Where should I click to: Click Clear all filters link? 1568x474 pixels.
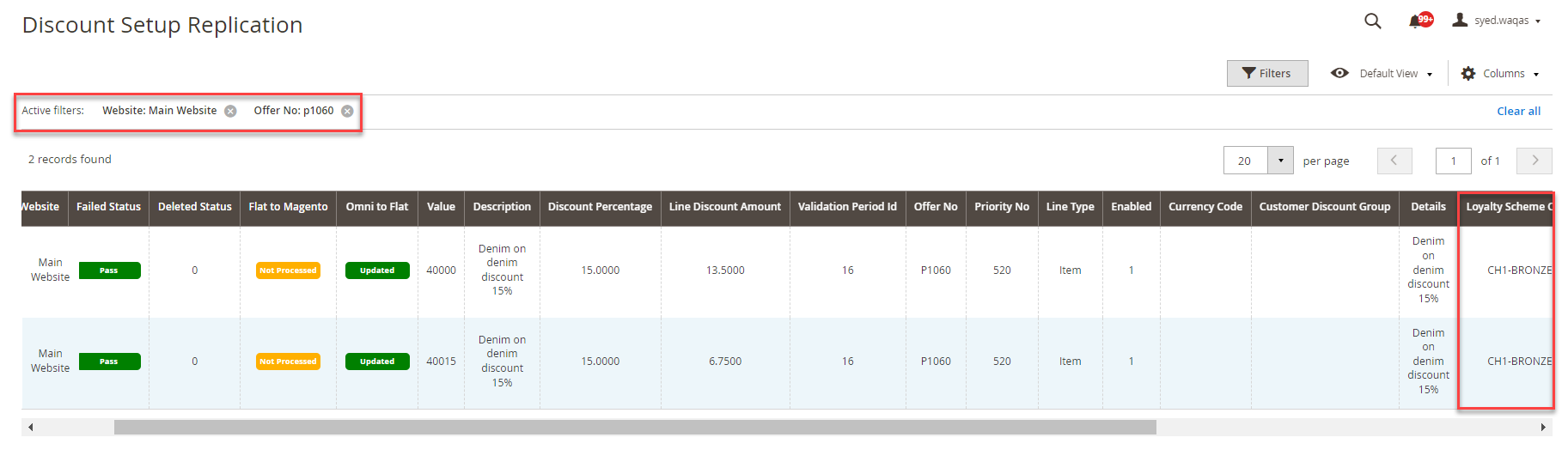point(1518,111)
